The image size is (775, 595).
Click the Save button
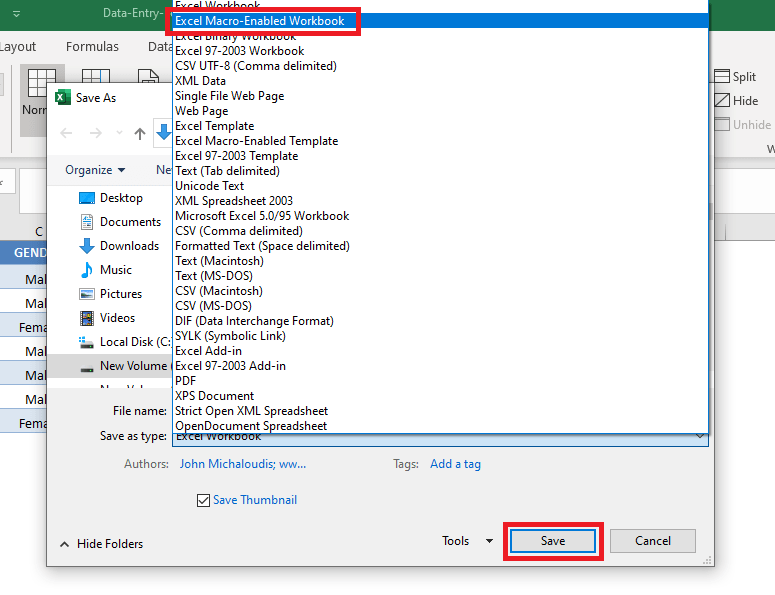pos(553,541)
